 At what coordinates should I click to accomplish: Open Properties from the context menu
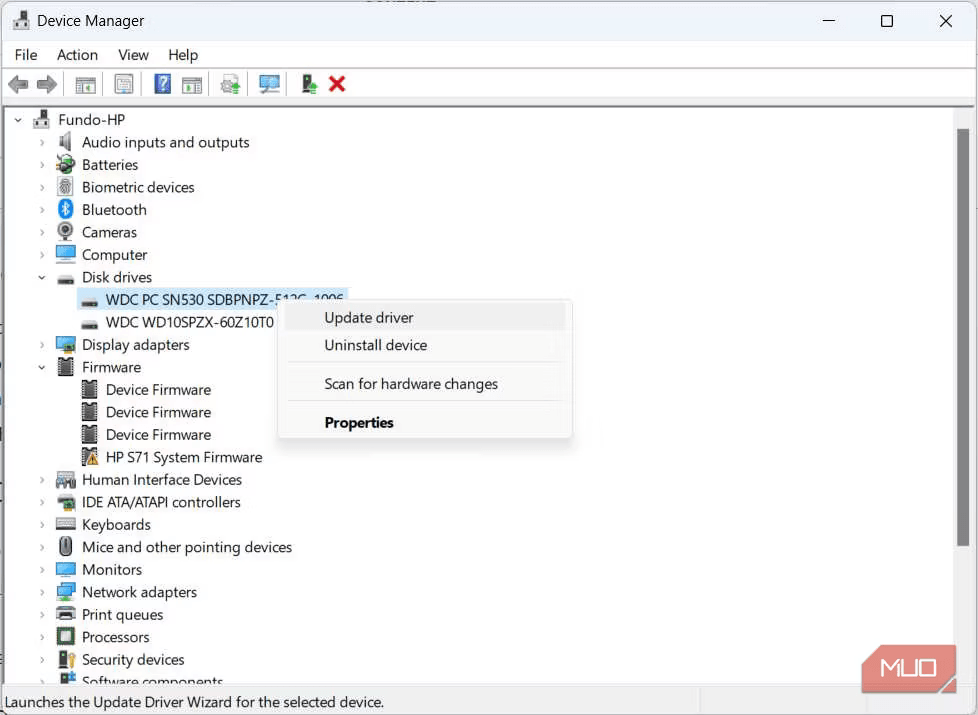click(425, 422)
